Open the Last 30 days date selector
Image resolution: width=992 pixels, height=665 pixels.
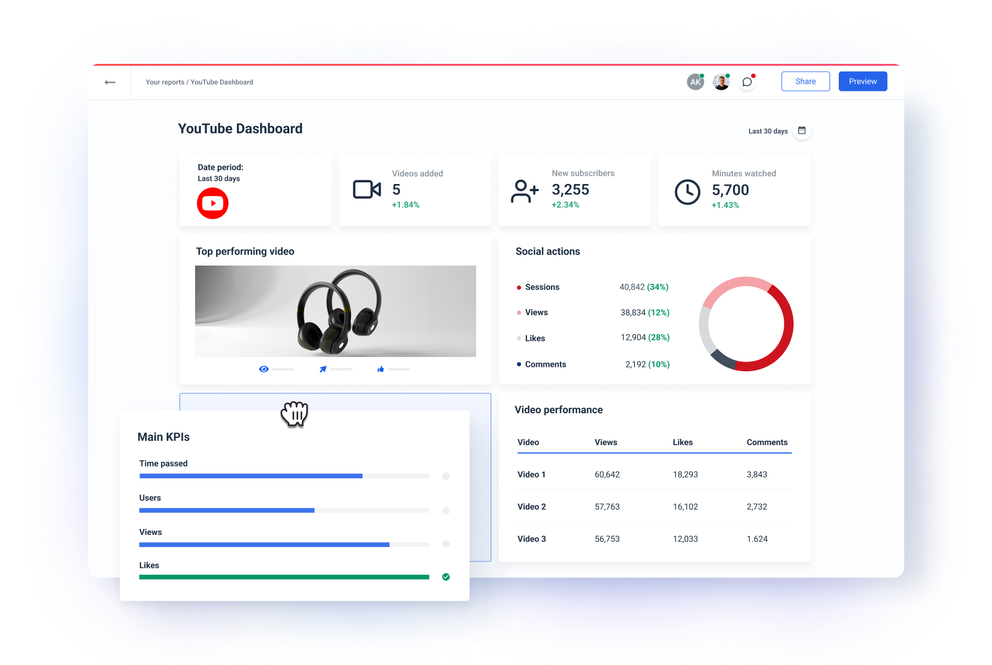(x=767, y=131)
